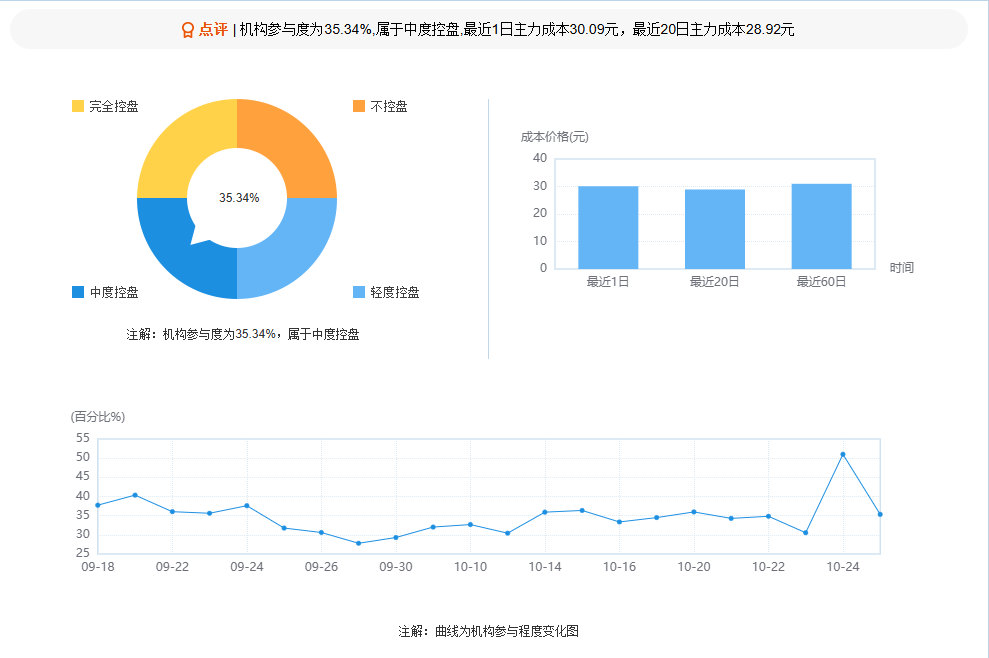Click the light blue donut chart segment
Viewport: 989px width, 658px height.
[x=291, y=252]
